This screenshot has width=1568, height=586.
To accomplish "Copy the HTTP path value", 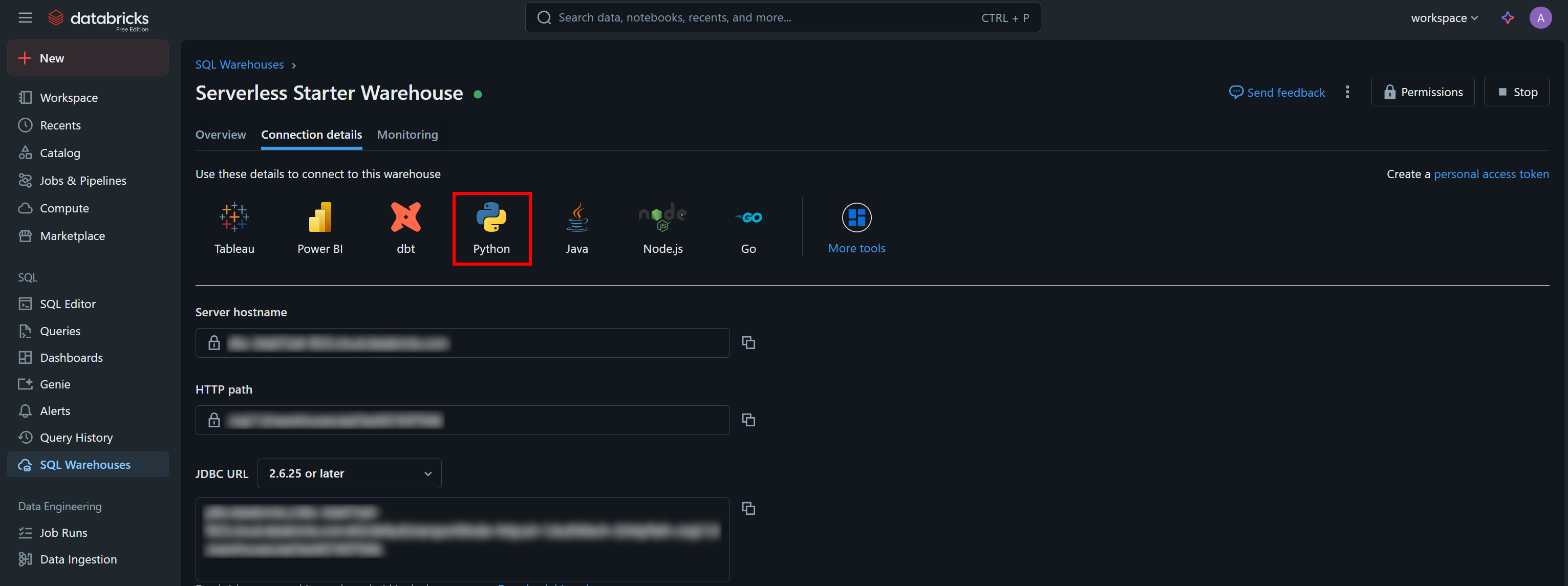I will pyautogui.click(x=748, y=420).
